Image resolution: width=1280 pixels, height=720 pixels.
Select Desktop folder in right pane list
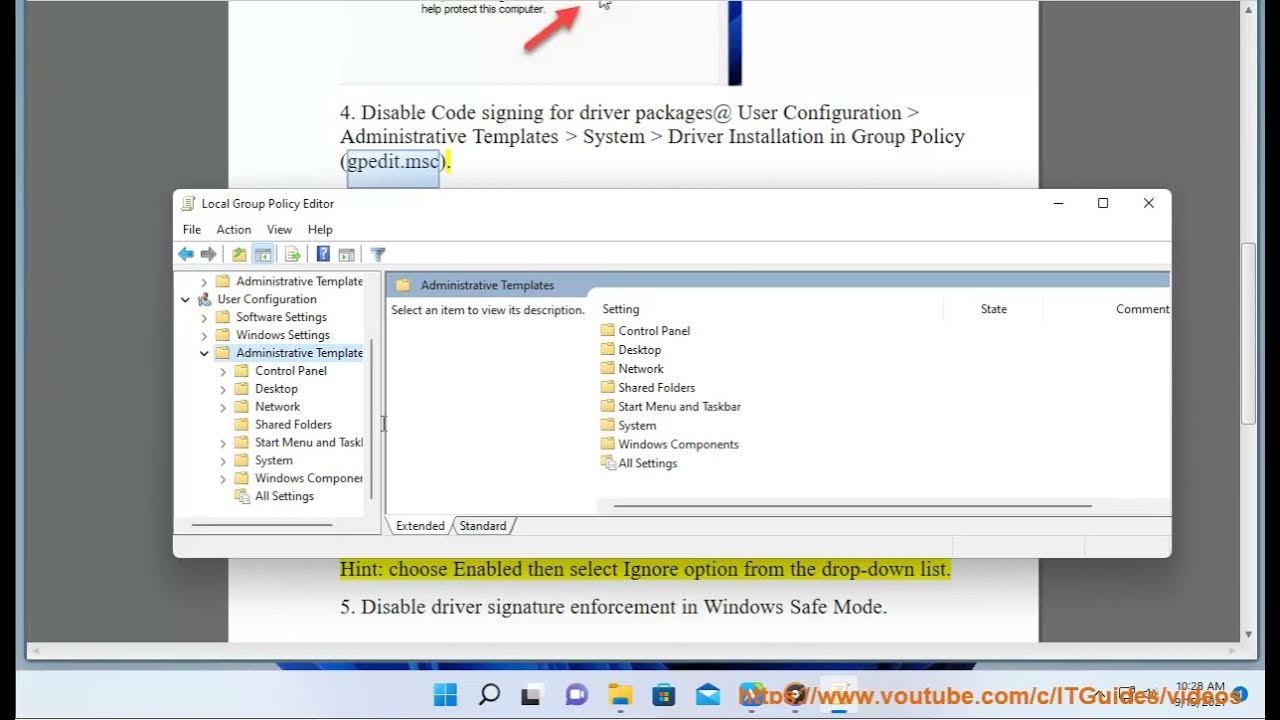[640, 350]
